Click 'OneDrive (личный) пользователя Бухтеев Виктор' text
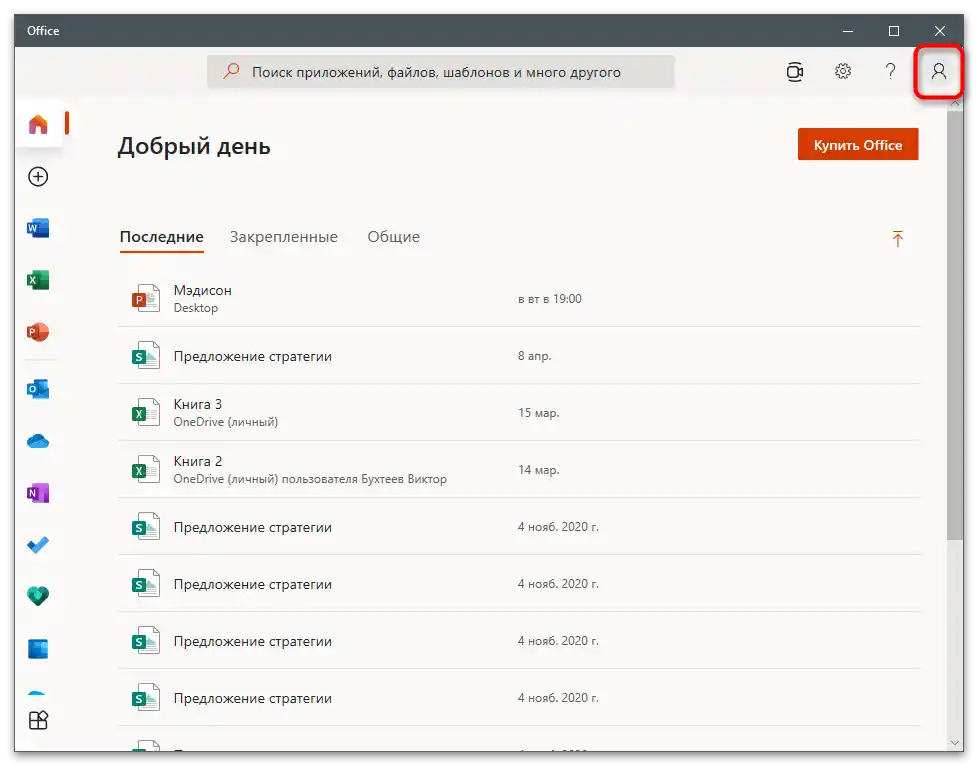978x766 pixels. click(x=310, y=479)
